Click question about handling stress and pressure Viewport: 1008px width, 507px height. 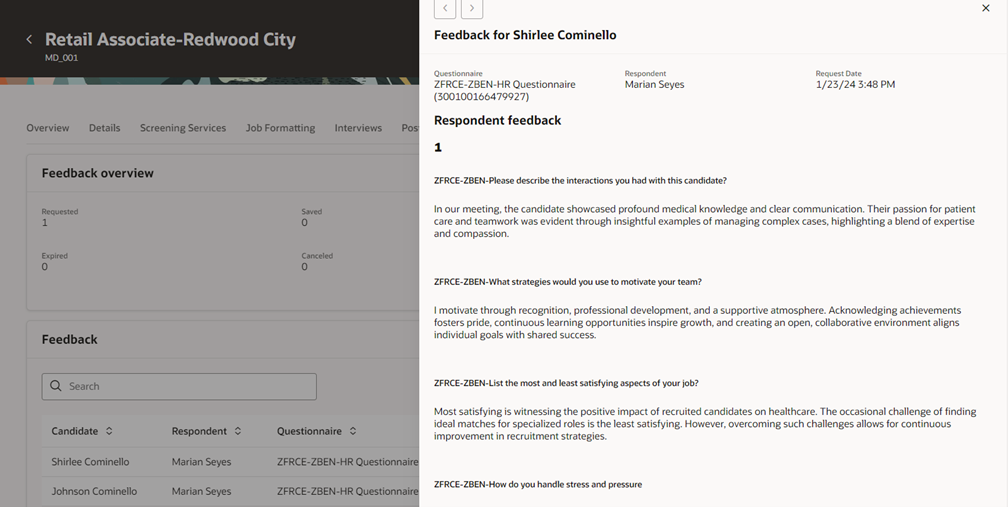537,485
